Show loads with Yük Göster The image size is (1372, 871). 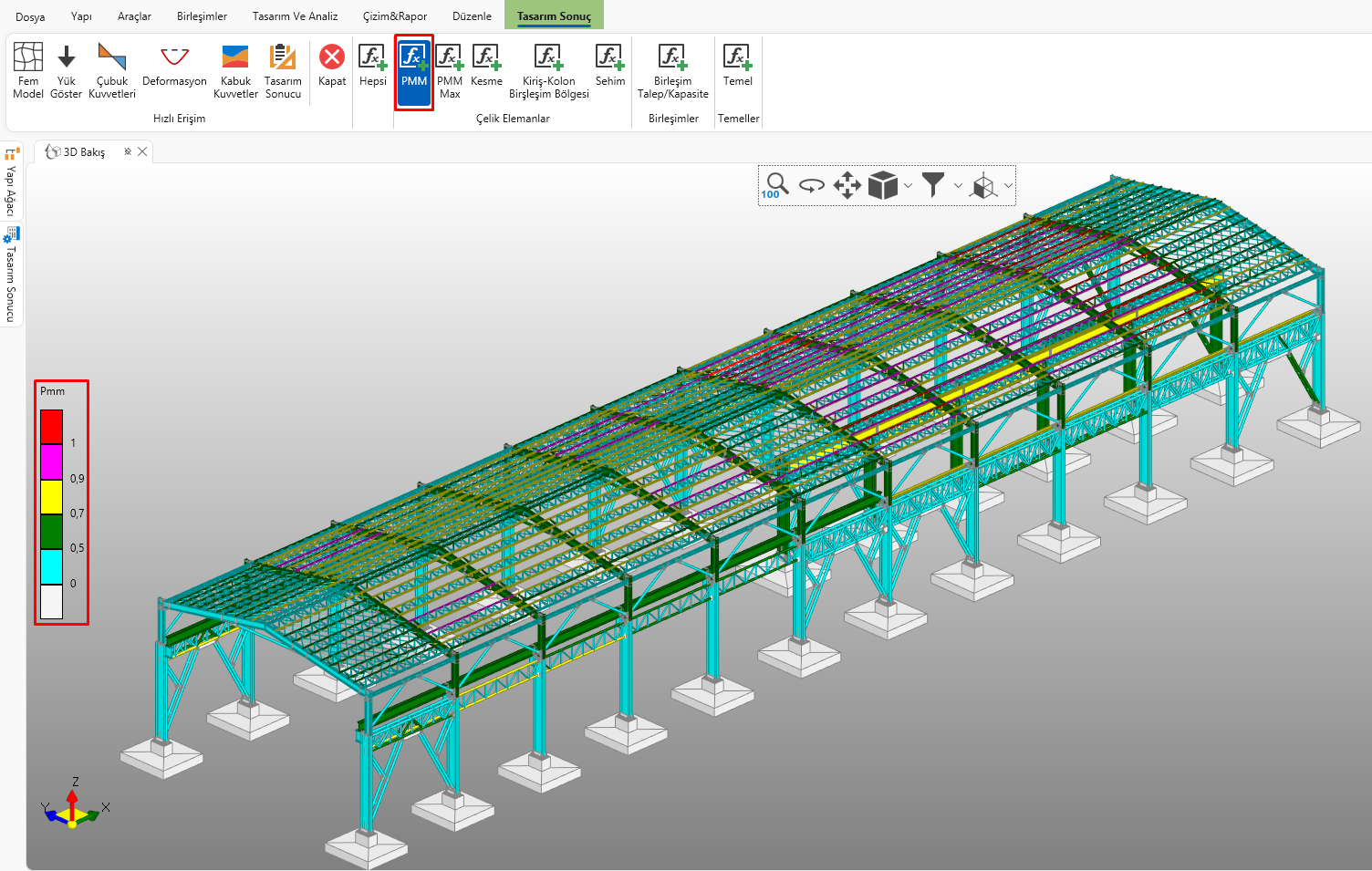(x=66, y=71)
